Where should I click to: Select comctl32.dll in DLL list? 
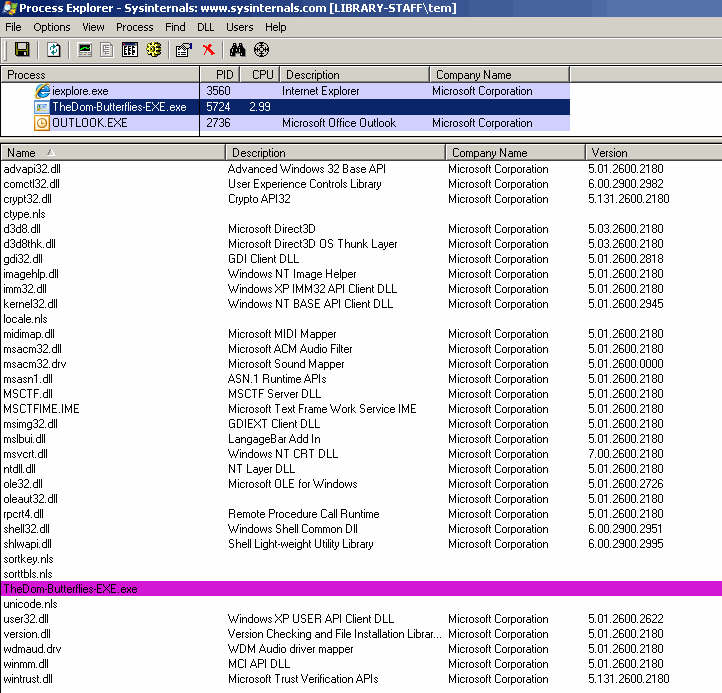(31, 184)
